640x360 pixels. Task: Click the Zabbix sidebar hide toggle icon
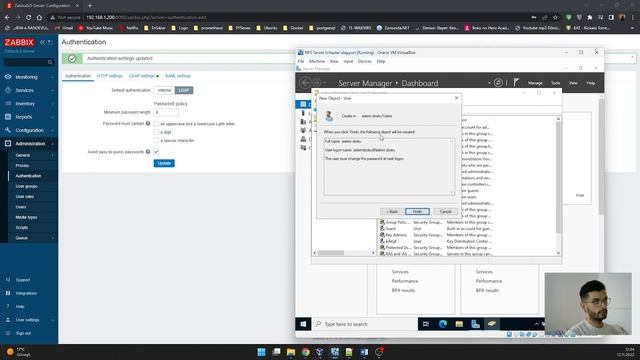pos(50,42)
